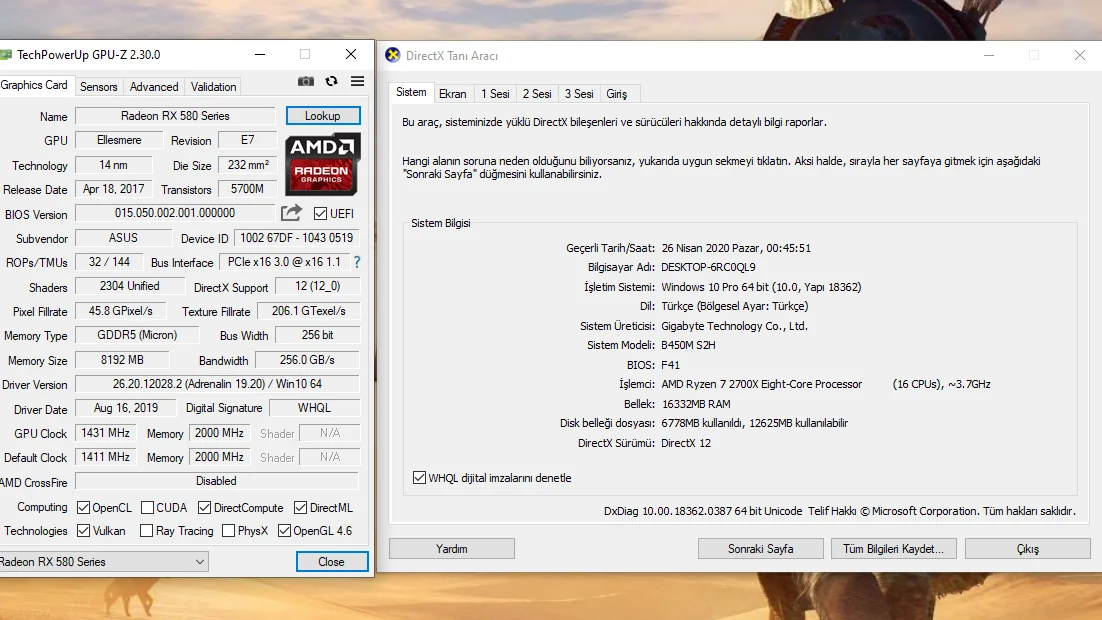Click the Bus Interface question mark

pos(357,262)
